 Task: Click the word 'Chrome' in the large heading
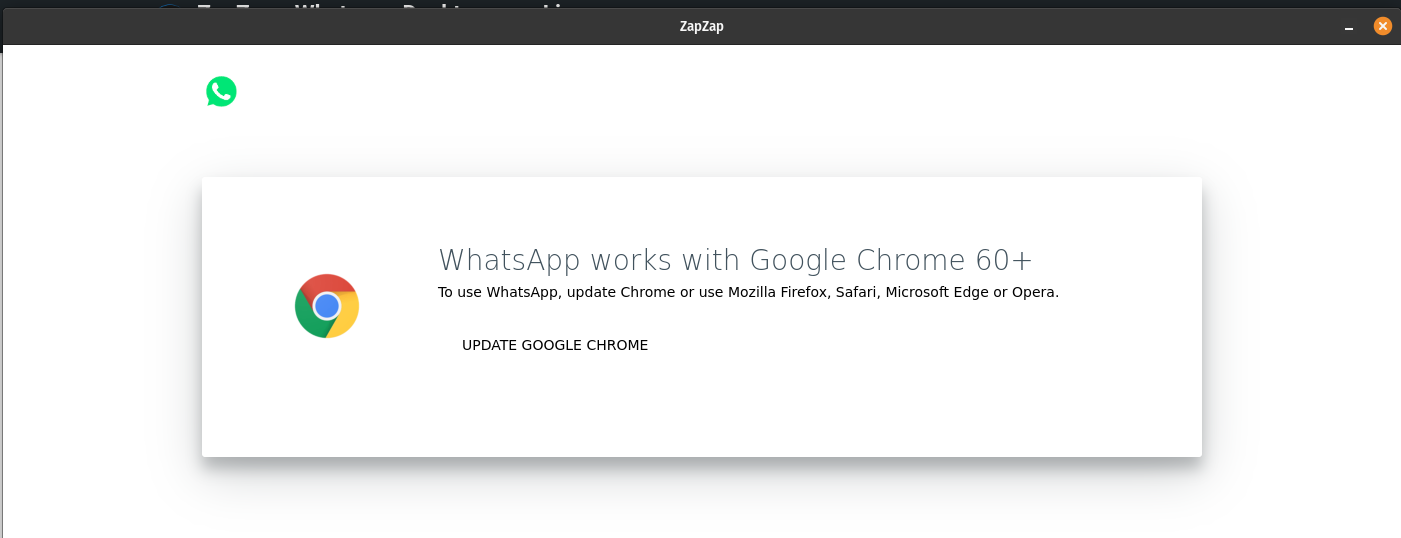click(x=912, y=260)
